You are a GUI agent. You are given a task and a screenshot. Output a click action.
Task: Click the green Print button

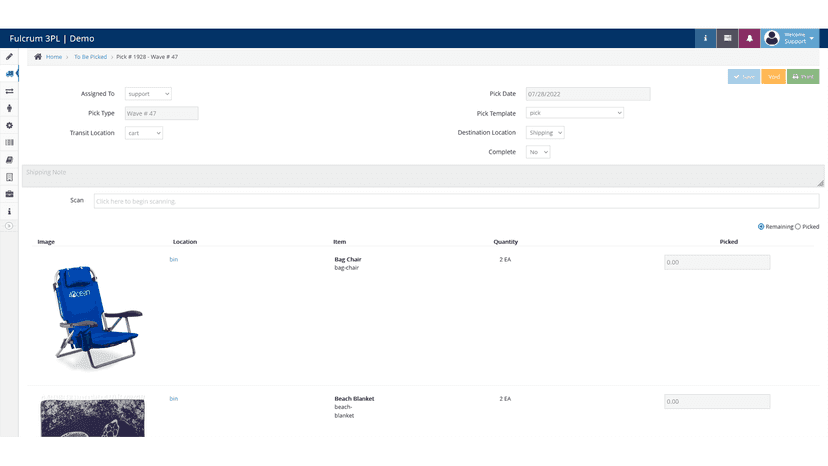[x=803, y=77]
